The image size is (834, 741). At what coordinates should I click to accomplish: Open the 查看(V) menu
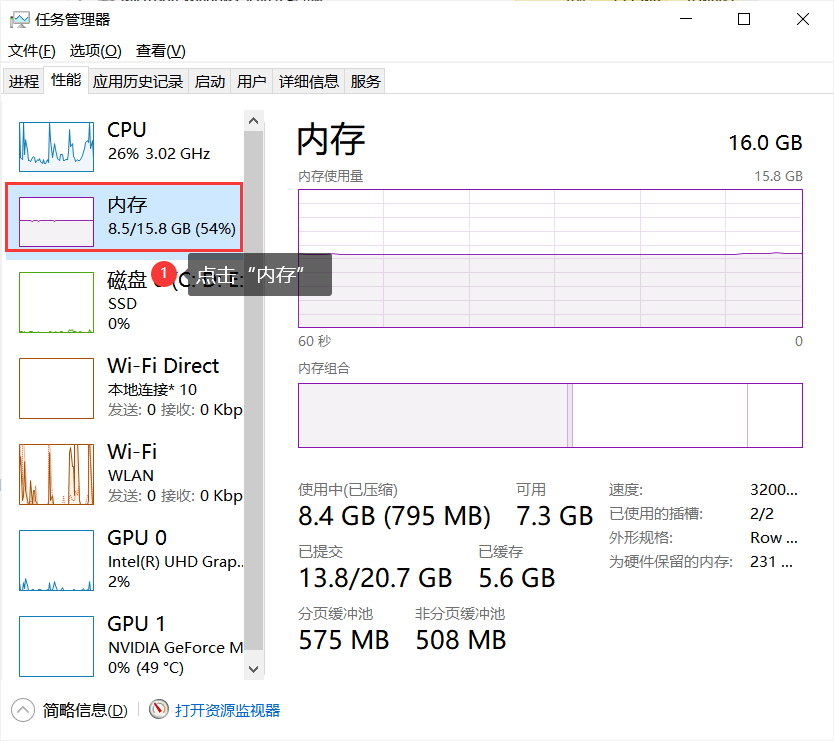161,51
